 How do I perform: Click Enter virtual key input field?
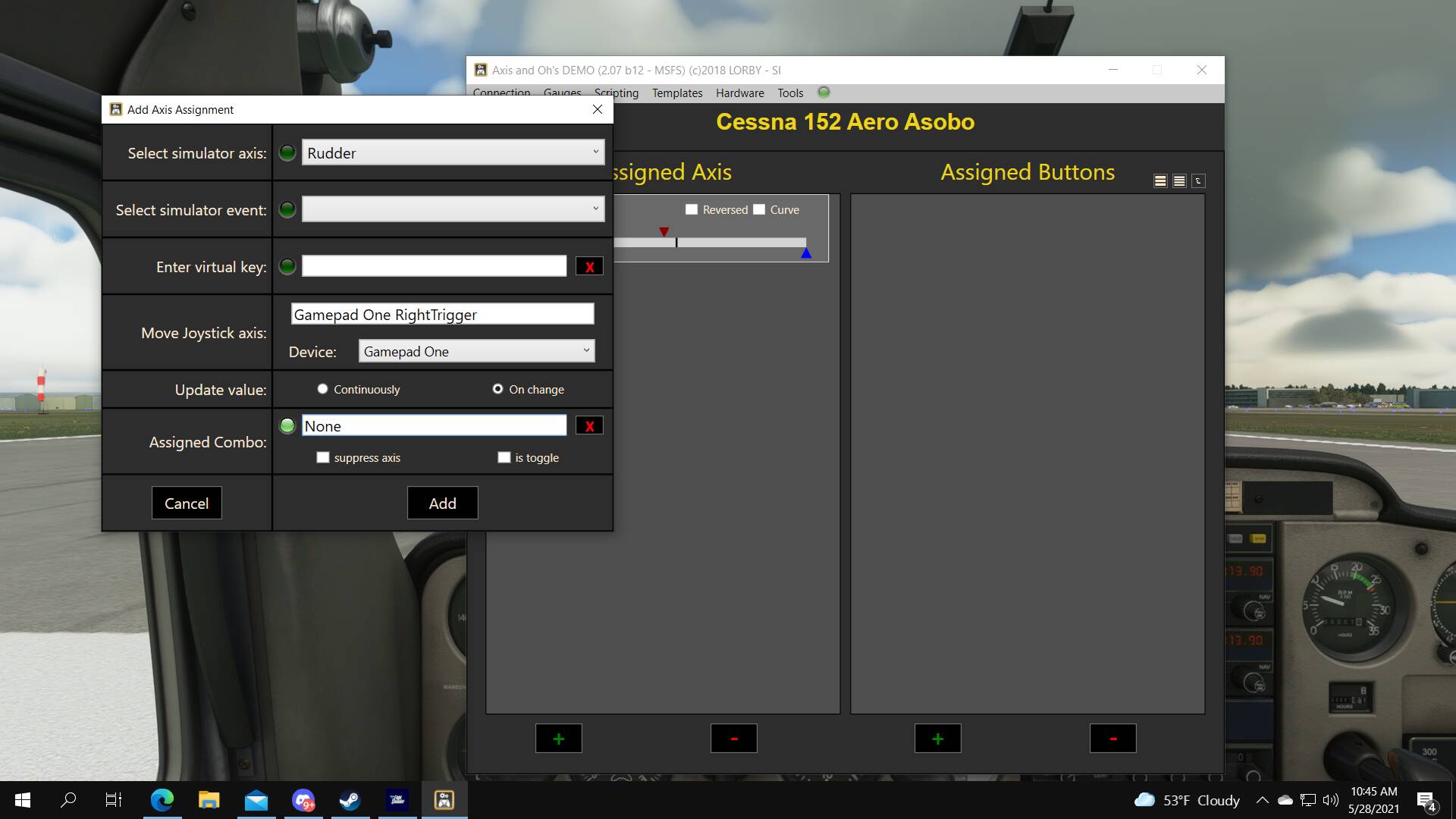(x=434, y=266)
